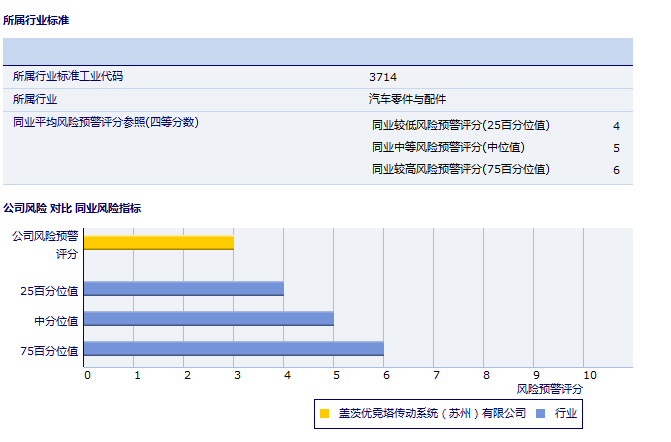Click the 风险预警评分 x-axis title
Viewport: 671px width, 442px height.
point(550,388)
